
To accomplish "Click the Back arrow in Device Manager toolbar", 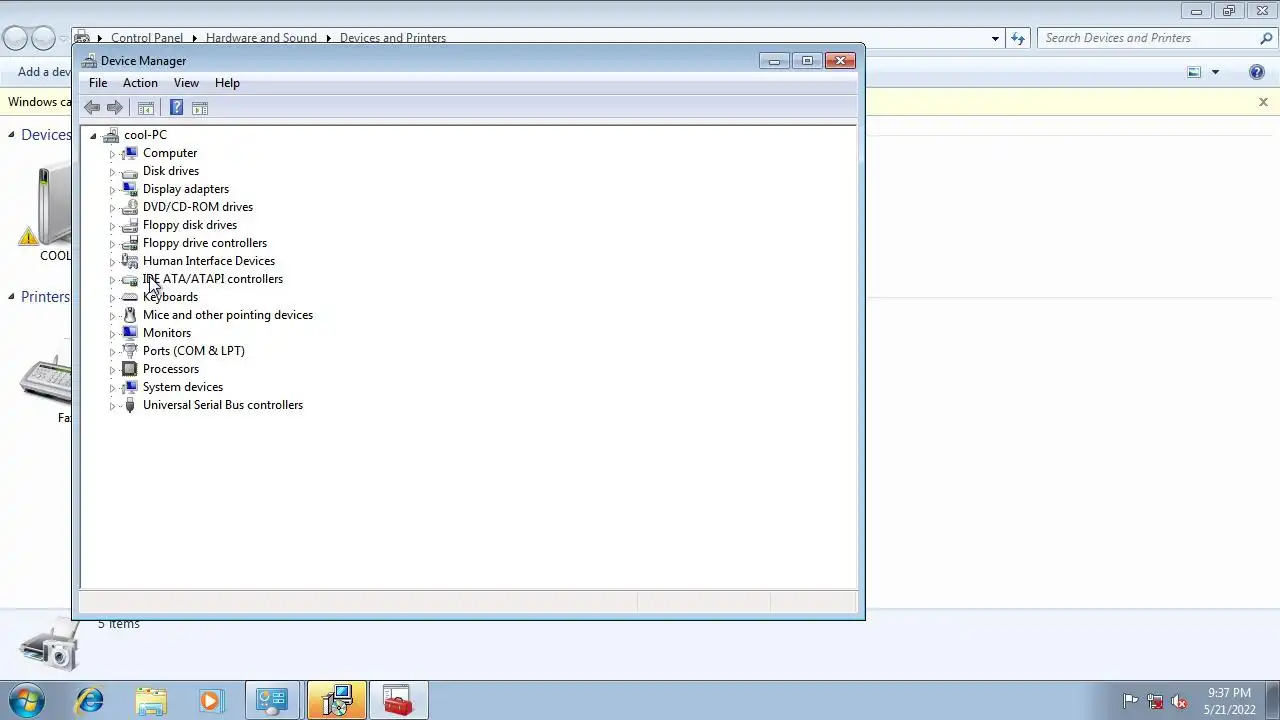I will 92,108.
